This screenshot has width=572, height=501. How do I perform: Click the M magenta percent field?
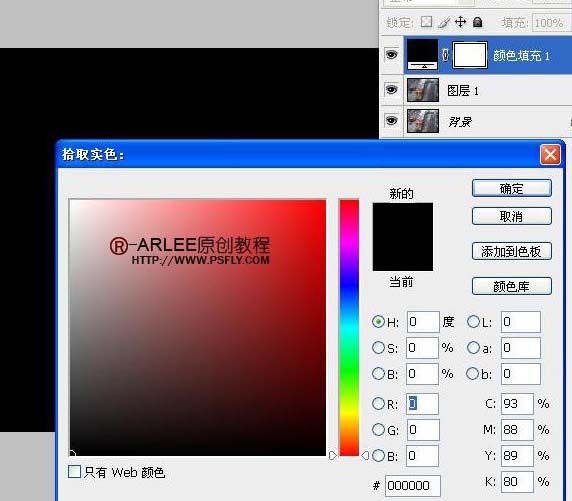(x=517, y=430)
